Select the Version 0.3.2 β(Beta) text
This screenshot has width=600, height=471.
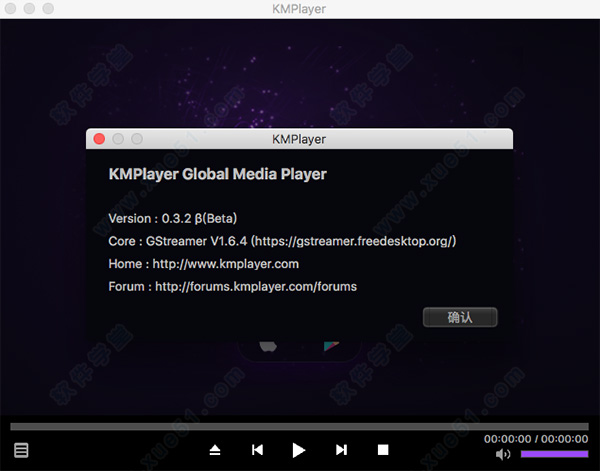click(173, 218)
